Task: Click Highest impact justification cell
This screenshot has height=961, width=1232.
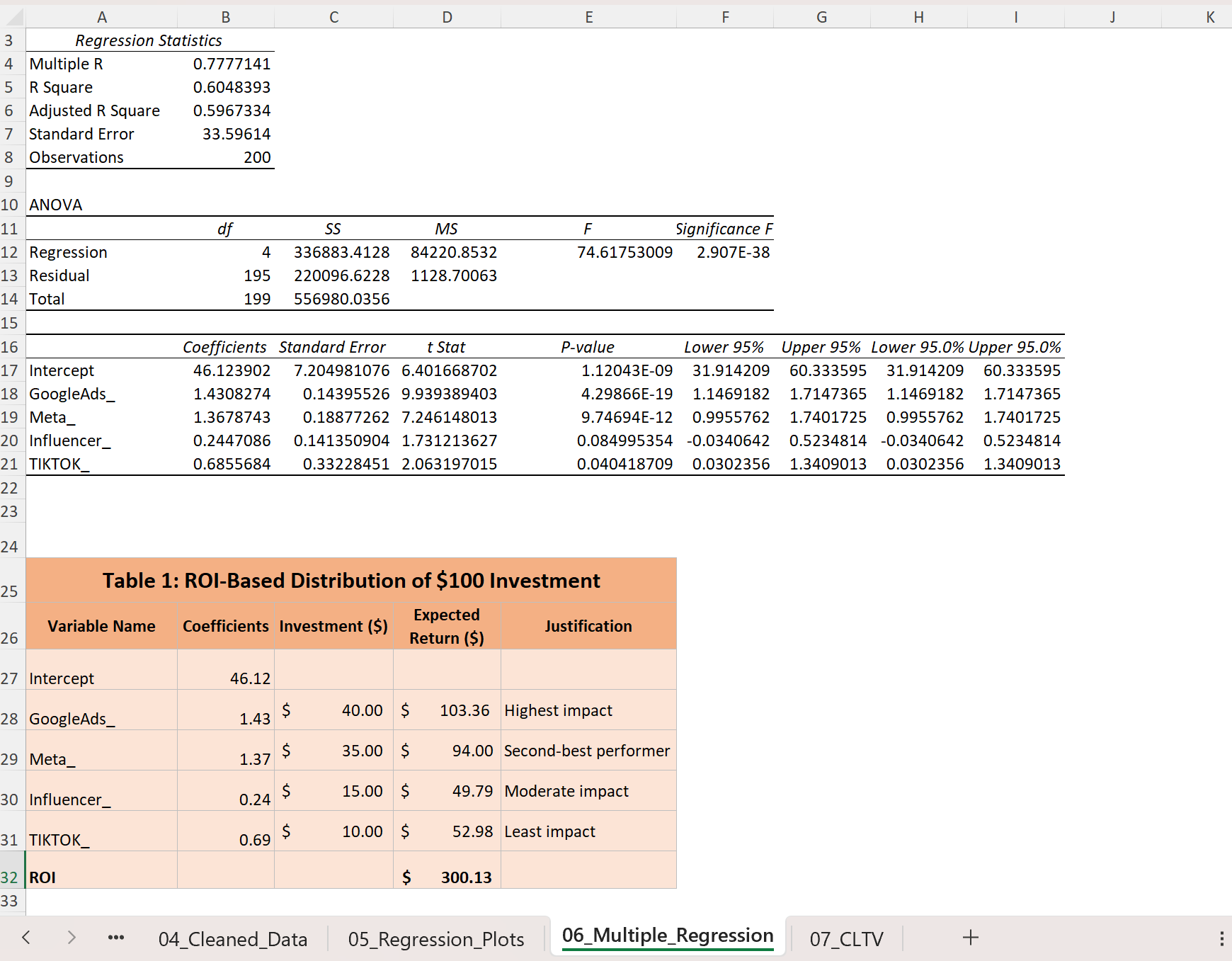Action: pyautogui.click(x=589, y=710)
